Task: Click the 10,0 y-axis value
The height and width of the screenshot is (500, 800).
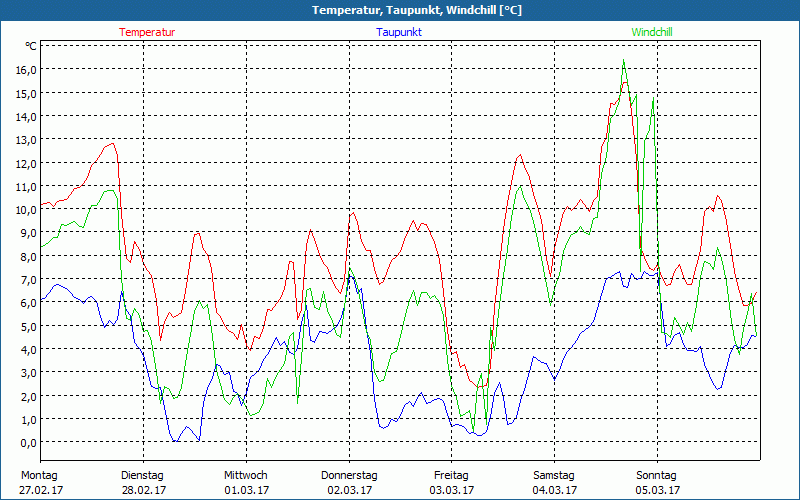Action: [x=25, y=209]
